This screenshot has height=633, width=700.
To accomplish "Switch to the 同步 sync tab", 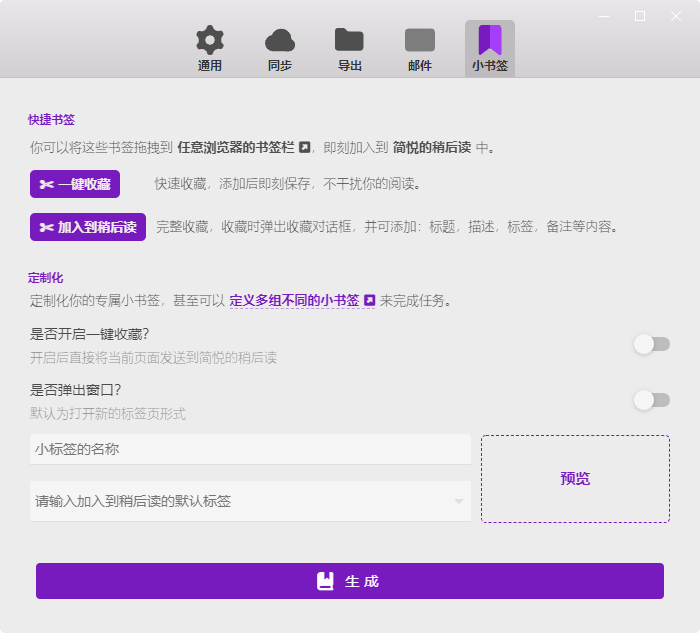I will (x=280, y=49).
